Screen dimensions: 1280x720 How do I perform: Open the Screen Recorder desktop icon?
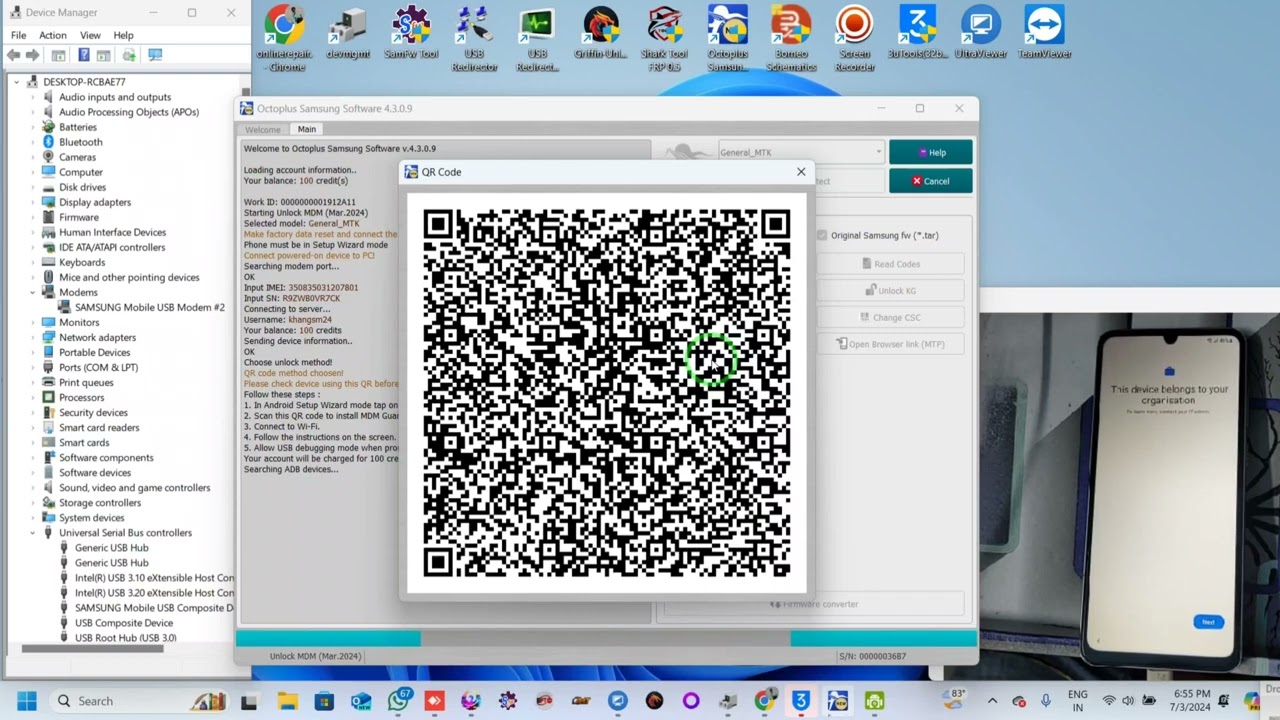pyautogui.click(x=855, y=39)
